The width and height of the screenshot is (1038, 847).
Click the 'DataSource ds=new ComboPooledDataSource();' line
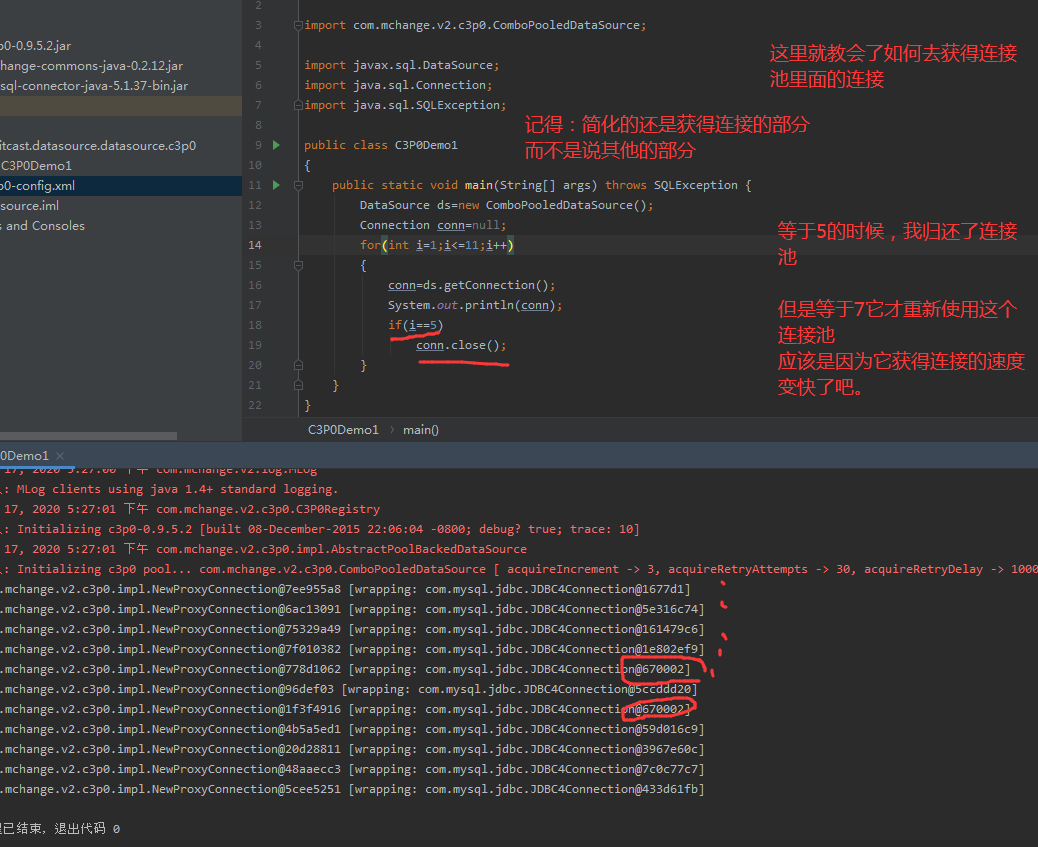point(506,205)
